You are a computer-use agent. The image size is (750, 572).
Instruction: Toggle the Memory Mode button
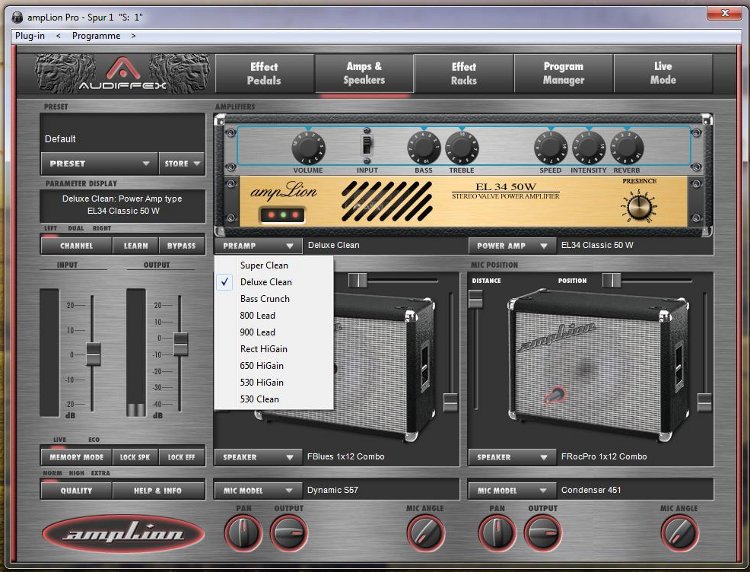[77, 457]
